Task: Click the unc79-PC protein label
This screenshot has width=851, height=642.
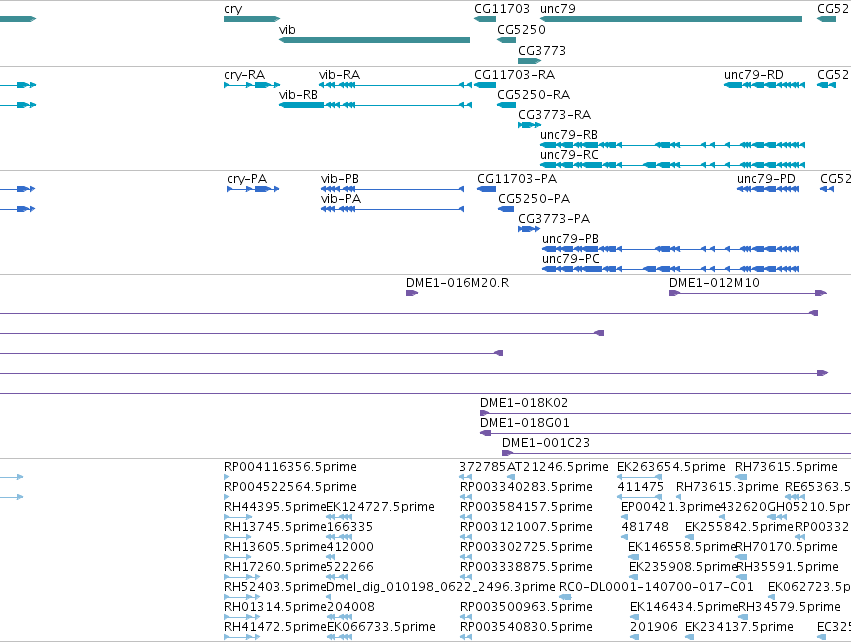Action: tap(570, 259)
